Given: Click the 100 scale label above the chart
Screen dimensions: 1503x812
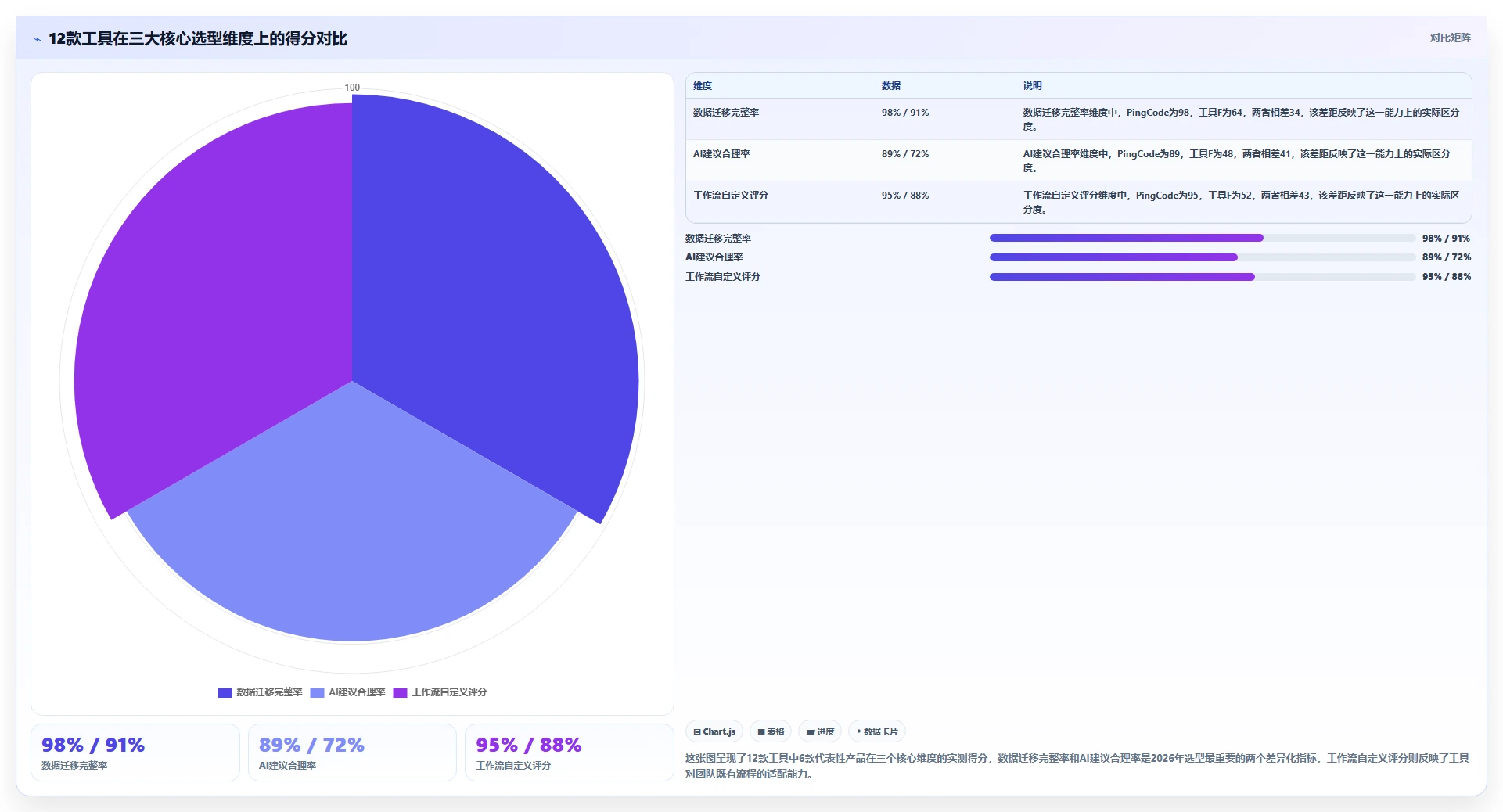Looking at the screenshot, I should [x=352, y=88].
